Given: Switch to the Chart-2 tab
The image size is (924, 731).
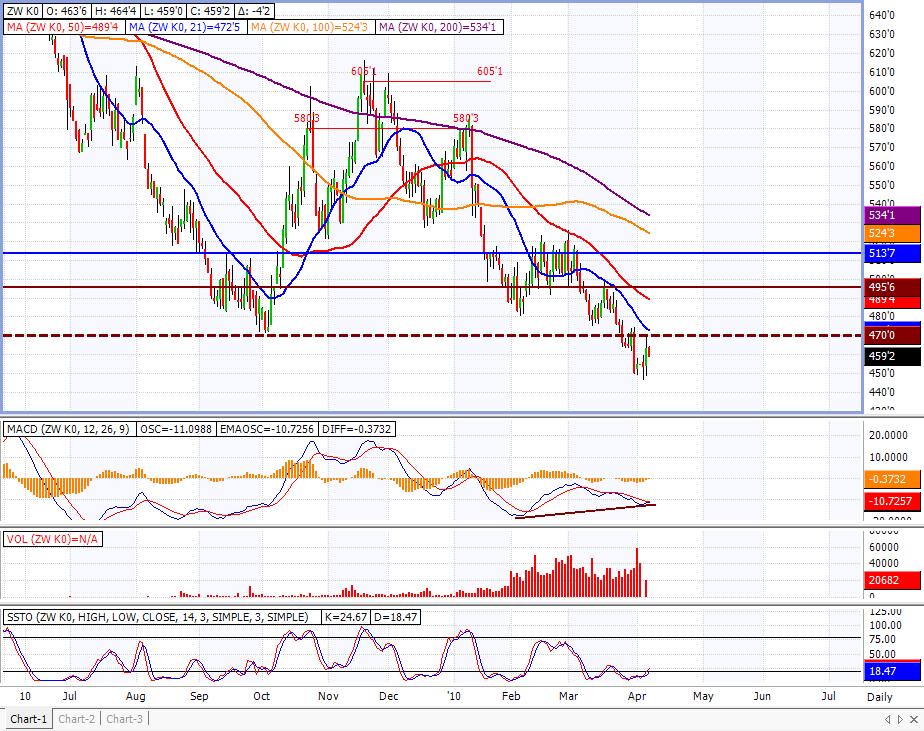Looking at the screenshot, I should [76, 719].
